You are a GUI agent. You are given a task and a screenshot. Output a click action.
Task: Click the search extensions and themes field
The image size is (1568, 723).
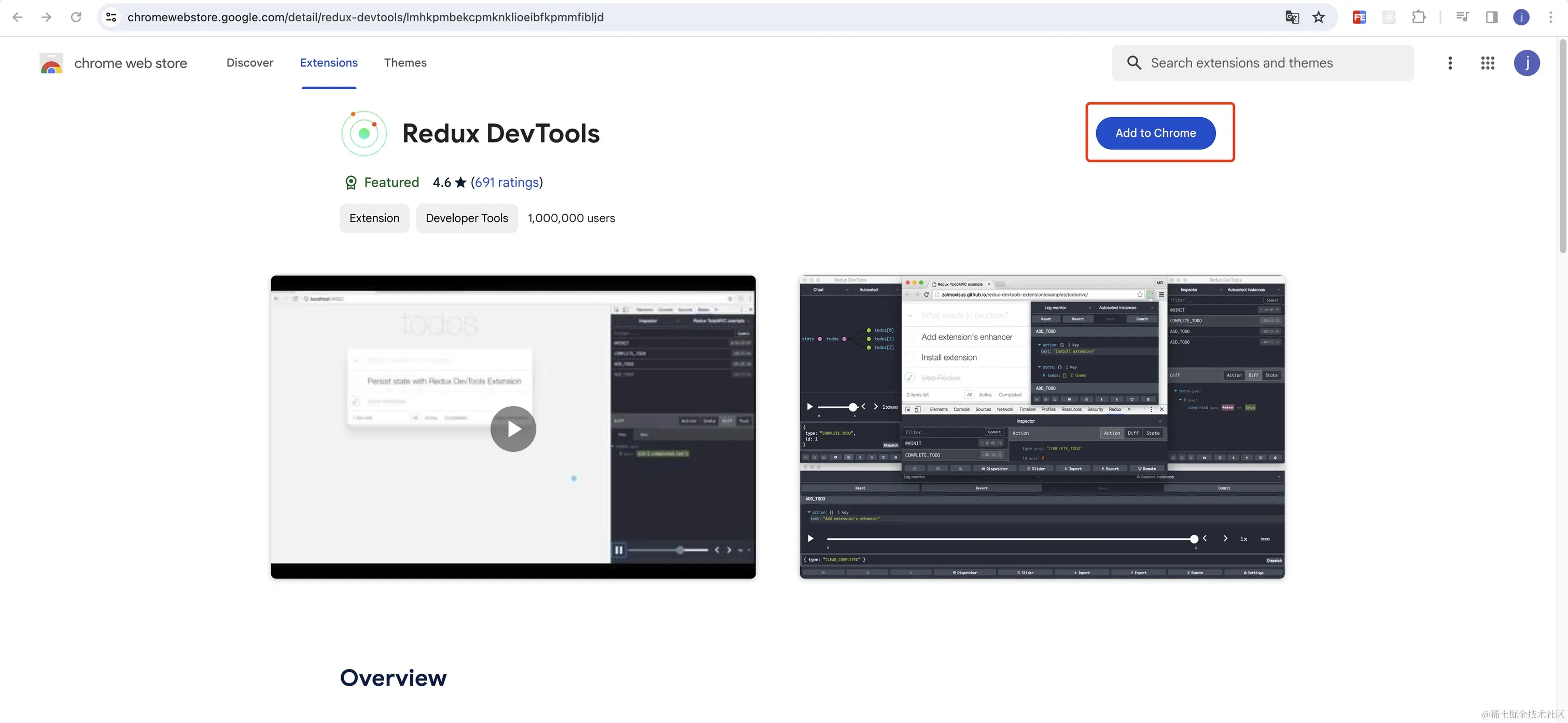coord(1254,63)
